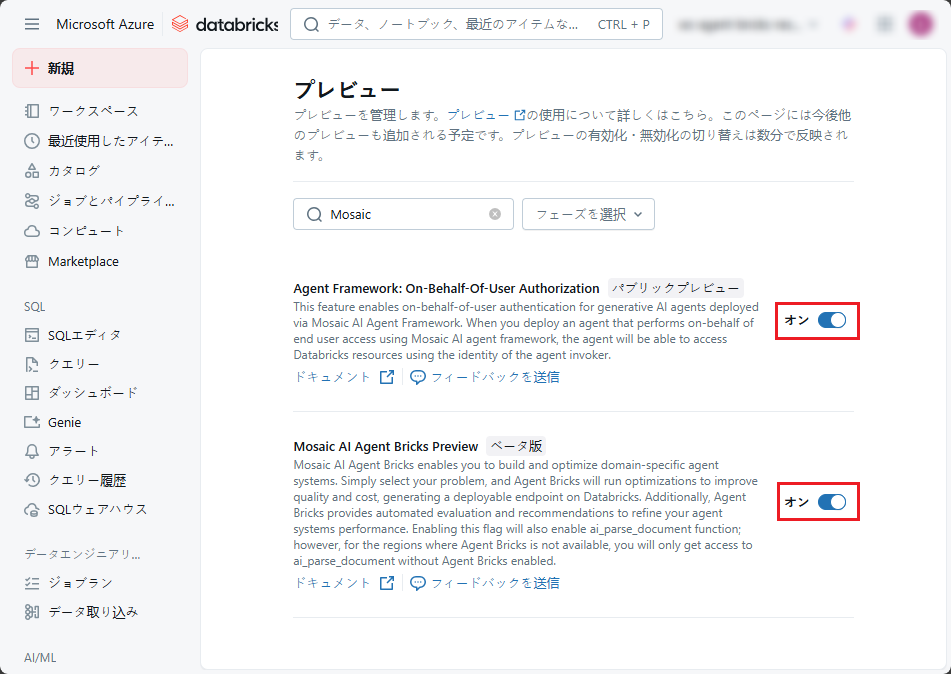The image size is (951, 674).
Task: Toggle off On-Behalf-Of-User Authorization preview
Action: coord(831,320)
